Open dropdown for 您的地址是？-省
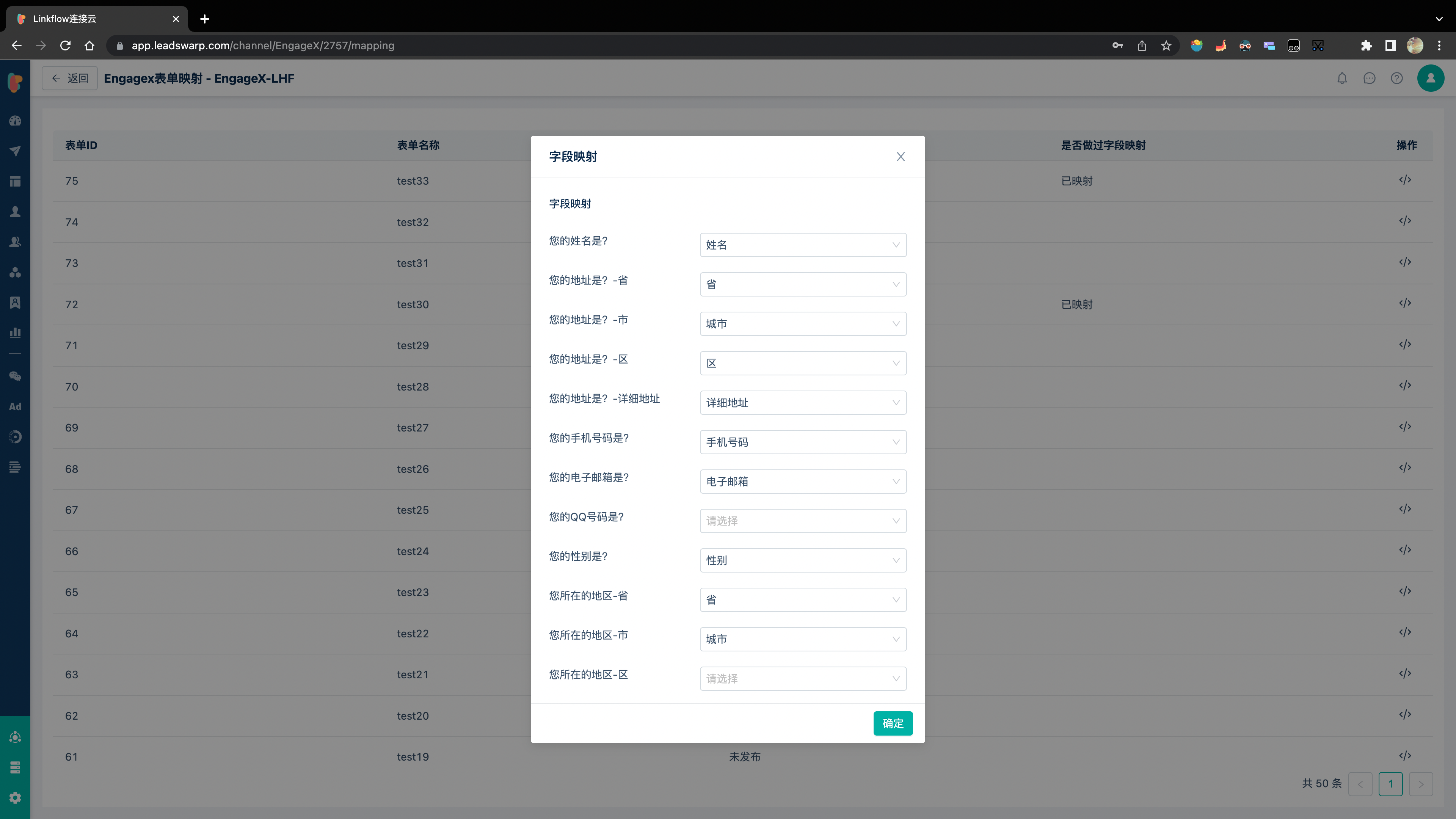 tap(803, 284)
